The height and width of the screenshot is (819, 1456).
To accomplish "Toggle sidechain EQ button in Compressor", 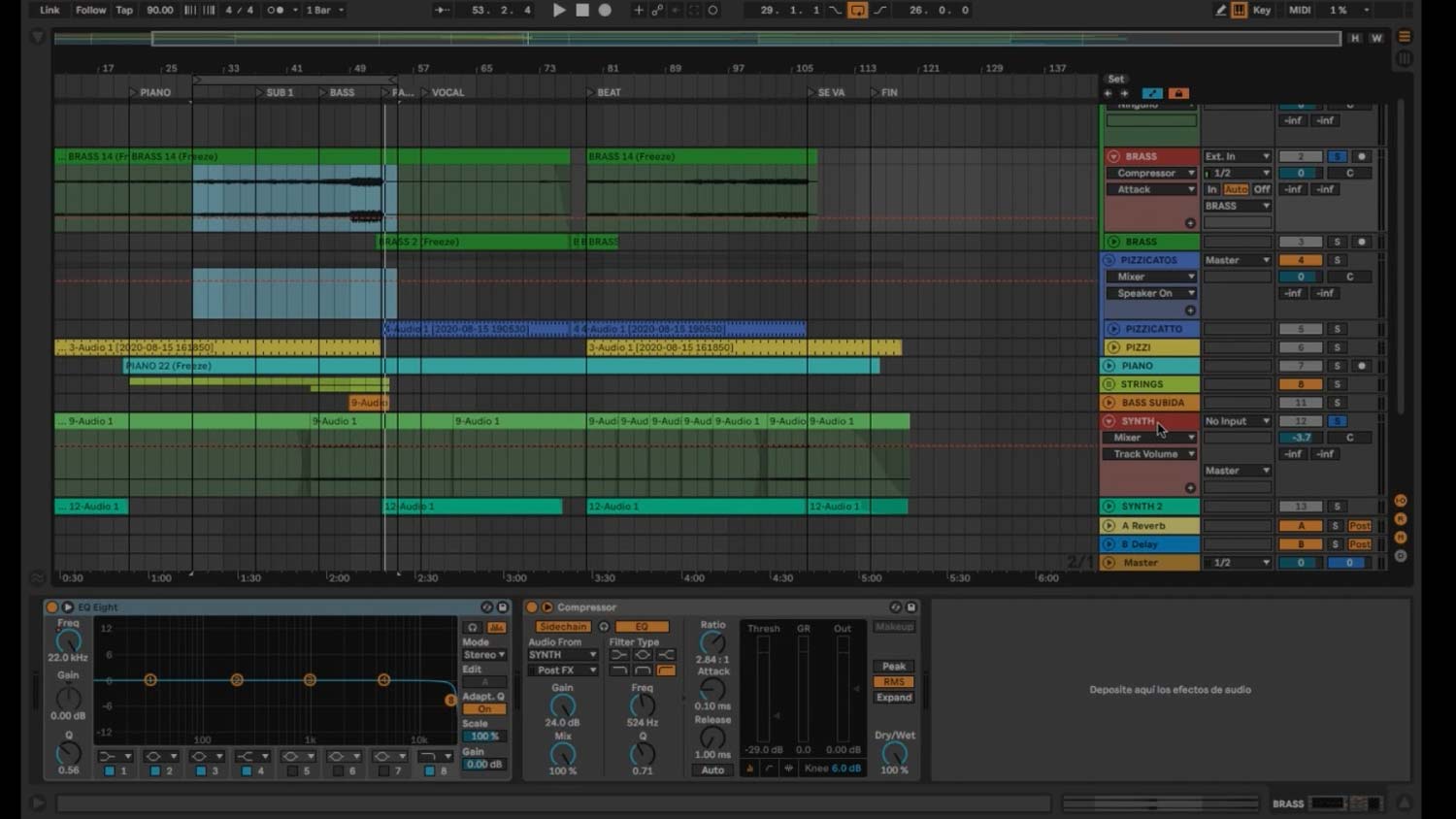I will 642,627.
